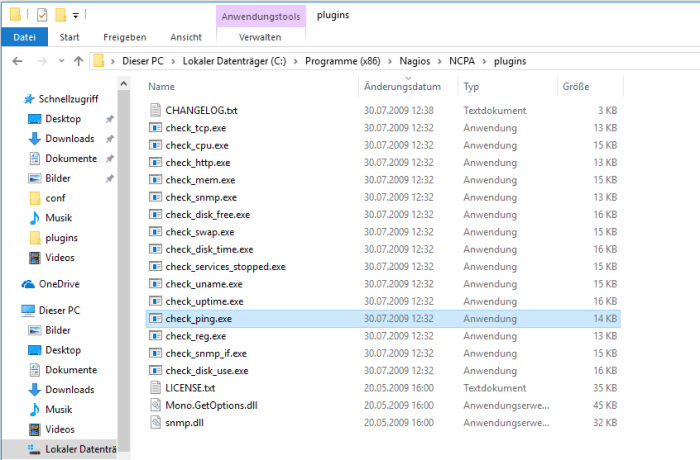Image resolution: width=700 pixels, height=460 pixels.
Task: Open Bilder under Dieser PC
Action: coord(58,330)
